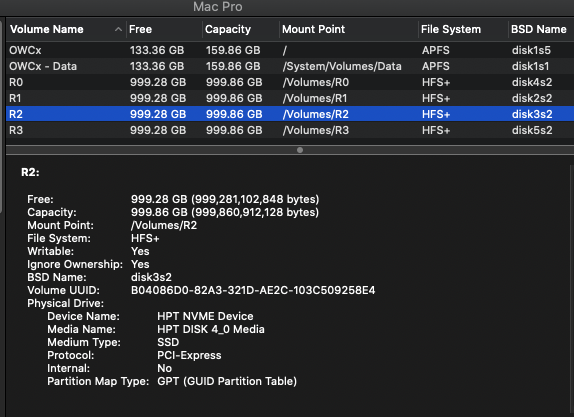Click the disk5s2 BSD name cell
The height and width of the screenshot is (417, 574).
click(x=532, y=130)
